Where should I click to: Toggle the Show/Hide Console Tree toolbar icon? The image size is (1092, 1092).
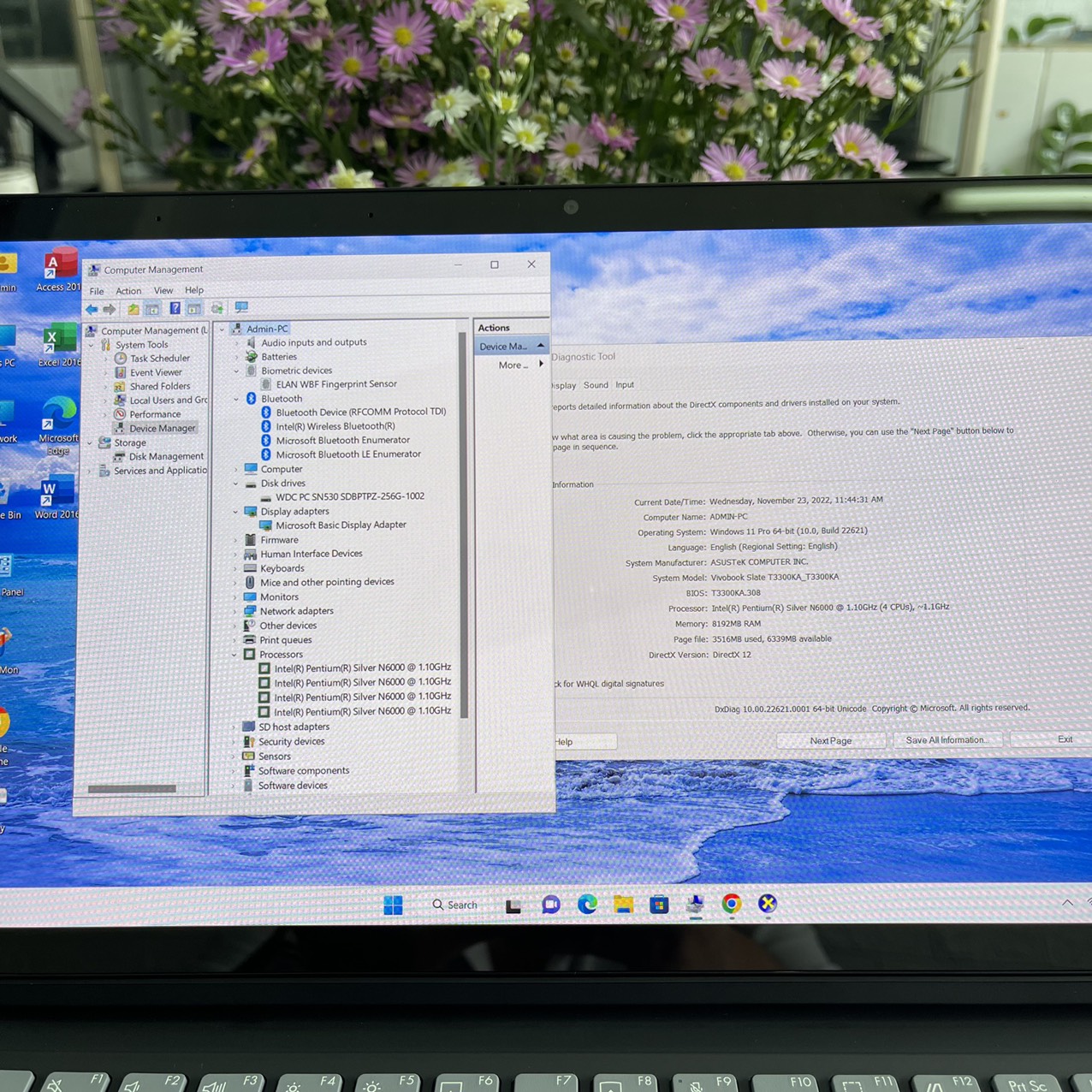pos(152,309)
